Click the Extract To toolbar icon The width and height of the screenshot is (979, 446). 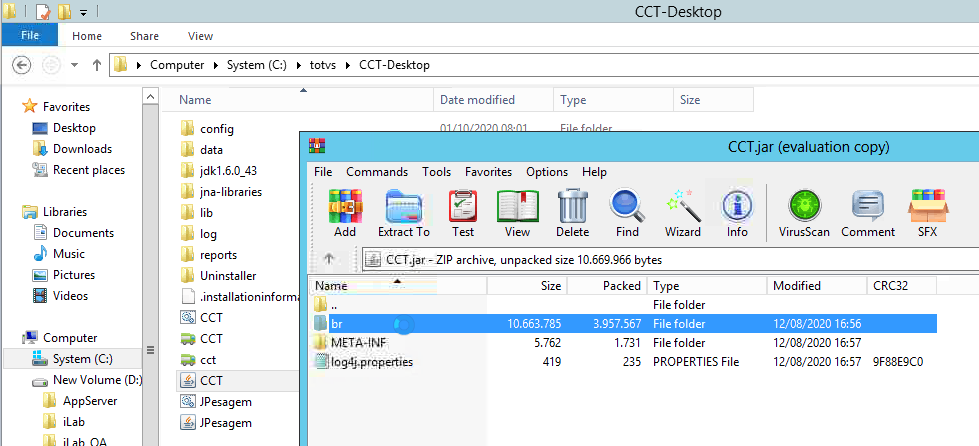pos(404,214)
